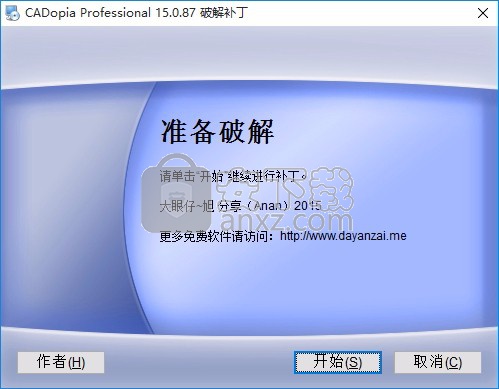Click the CADopia Professional 15.0.87 title text
Image resolution: width=499 pixels, height=389 pixels.
(136, 13)
